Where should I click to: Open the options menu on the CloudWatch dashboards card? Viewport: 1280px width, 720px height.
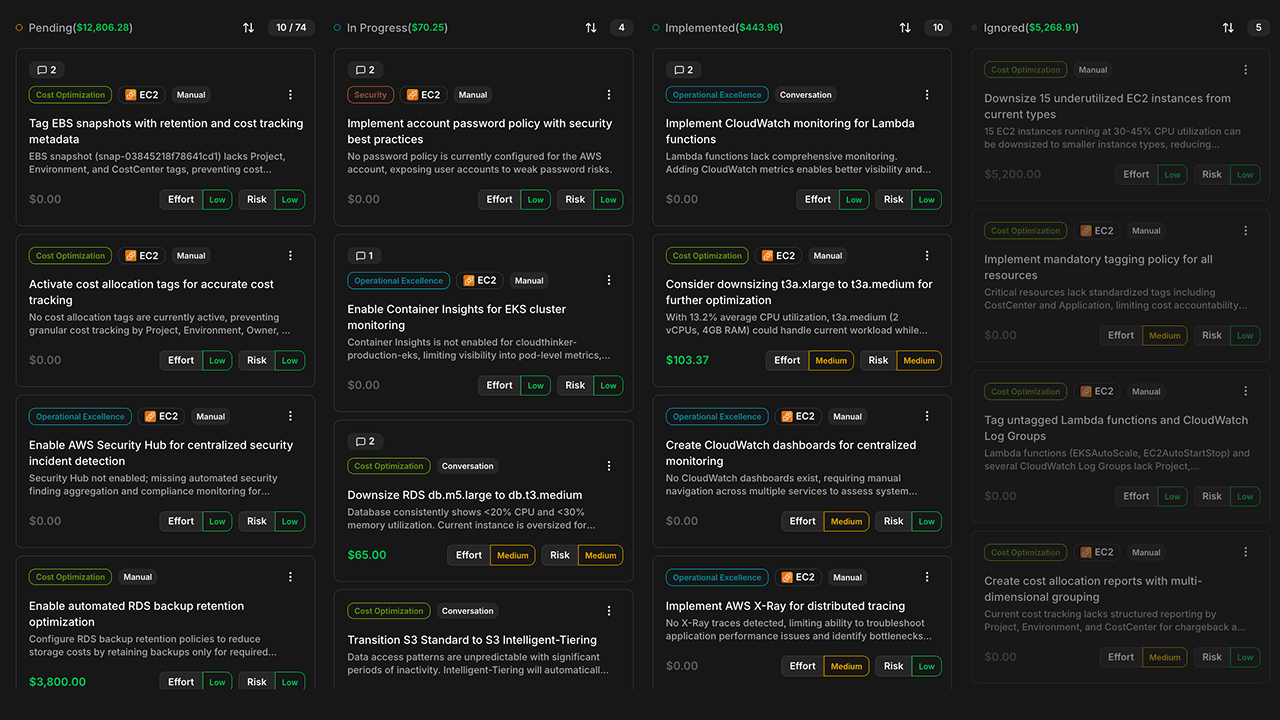[x=926, y=416]
